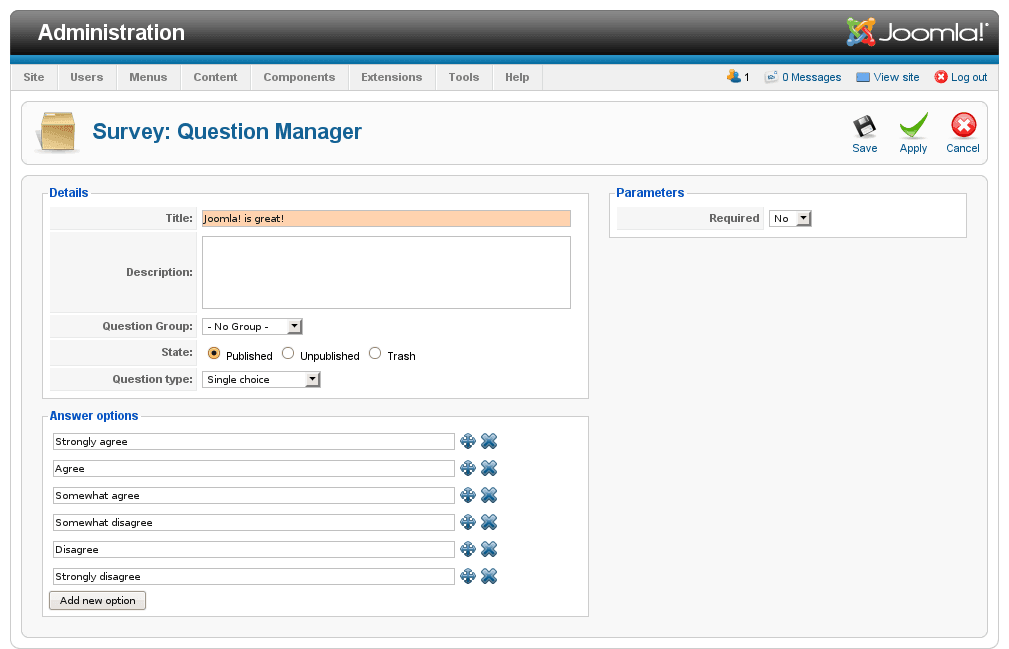The image size is (1009, 649).
Task: Click the Description text area
Action: (x=386, y=272)
